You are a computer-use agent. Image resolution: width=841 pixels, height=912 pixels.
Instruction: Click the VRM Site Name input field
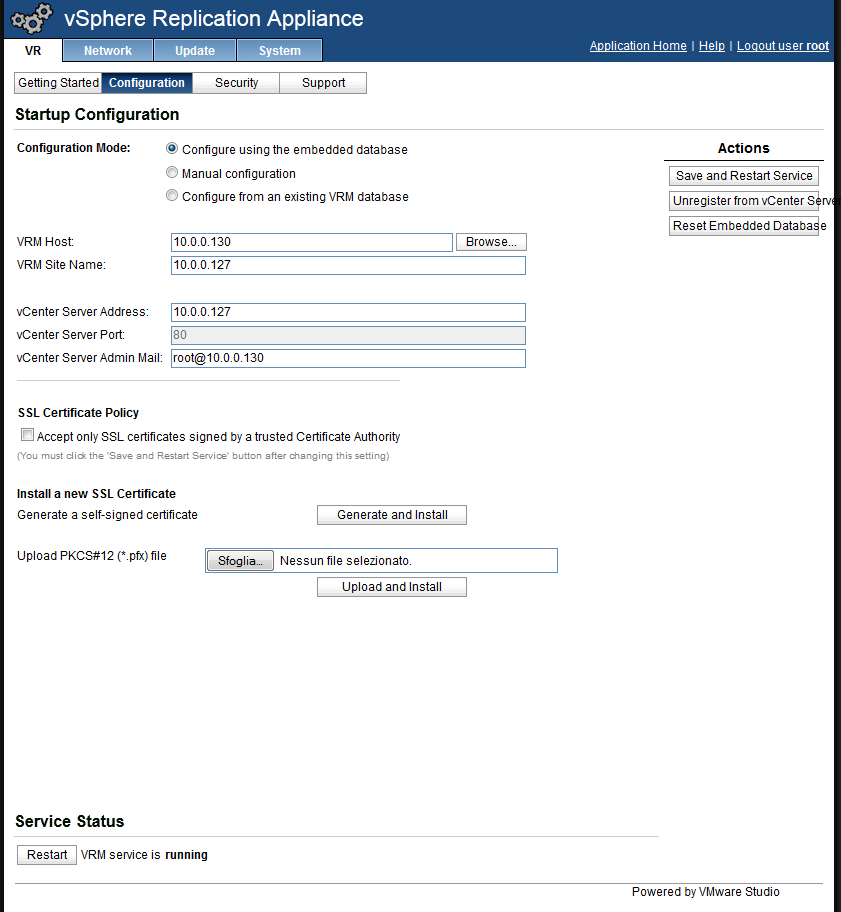(346, 265)
